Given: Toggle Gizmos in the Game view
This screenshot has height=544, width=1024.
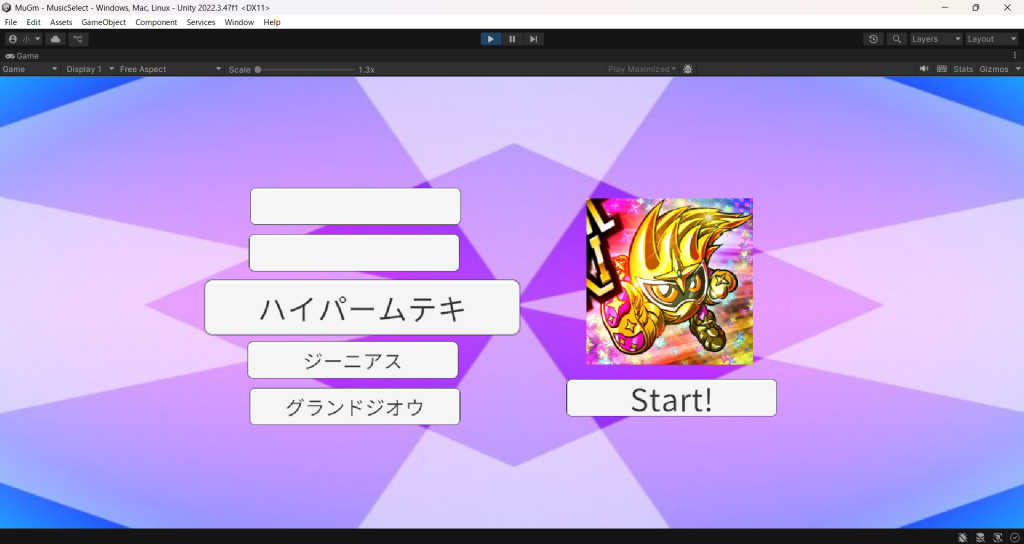Looking at the screenshot, I should 994,69.
